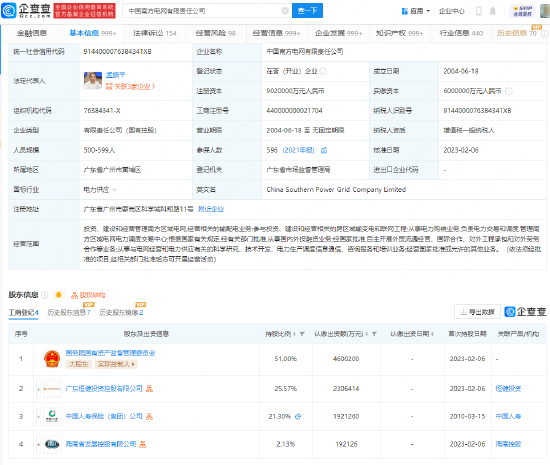Click the 查一下 search button
Image resolution: width=550 pixels, height=465 pixels.
[307, 11]
